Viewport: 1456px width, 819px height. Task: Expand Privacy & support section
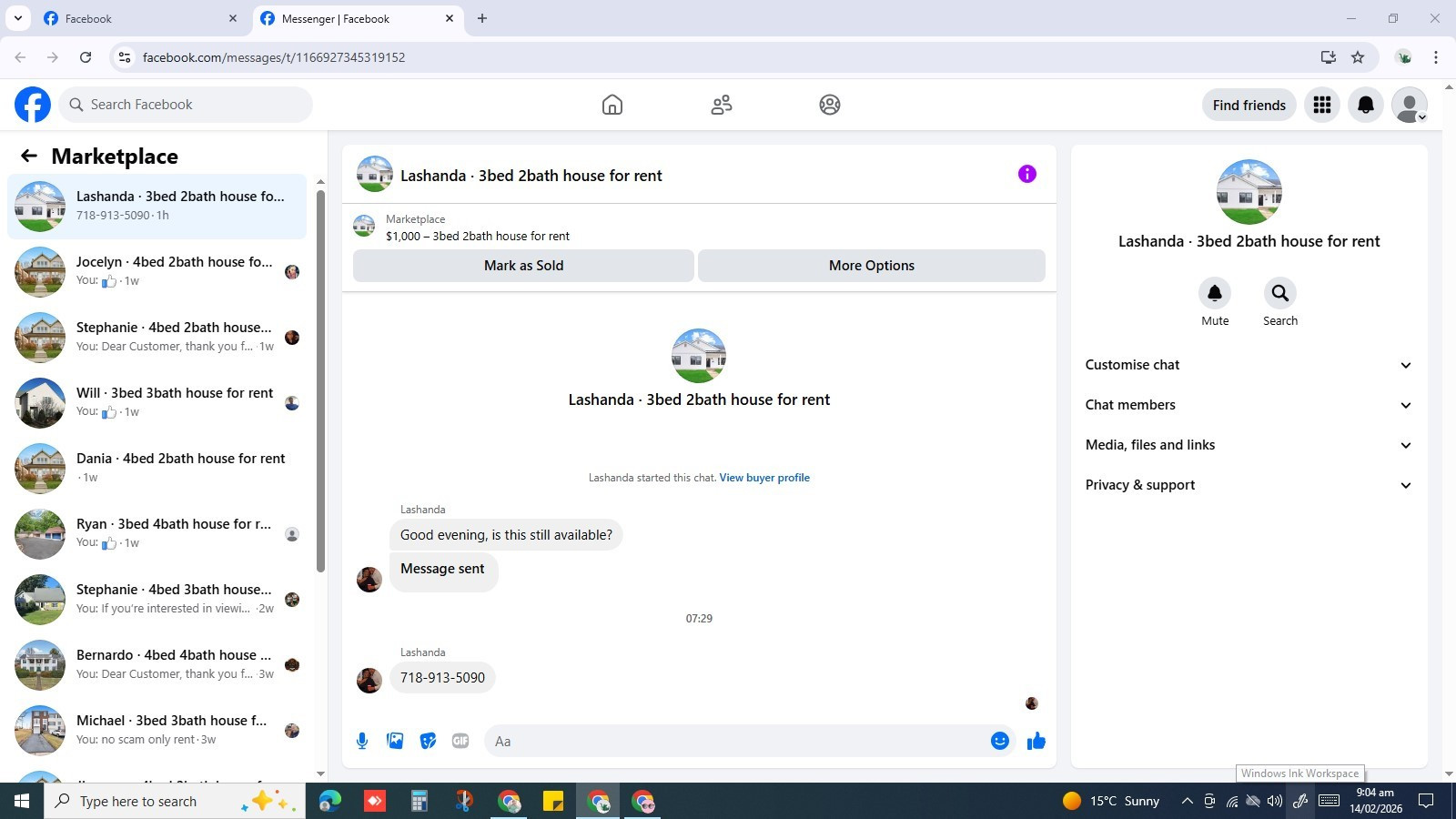(x=1249, y=485)
